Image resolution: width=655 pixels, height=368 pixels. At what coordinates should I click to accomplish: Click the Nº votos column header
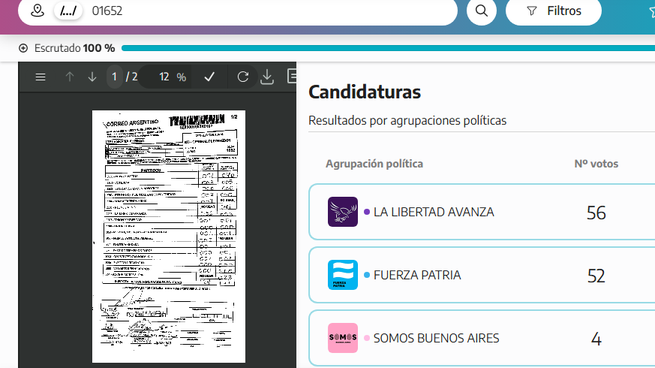click(x=596, y=164)
